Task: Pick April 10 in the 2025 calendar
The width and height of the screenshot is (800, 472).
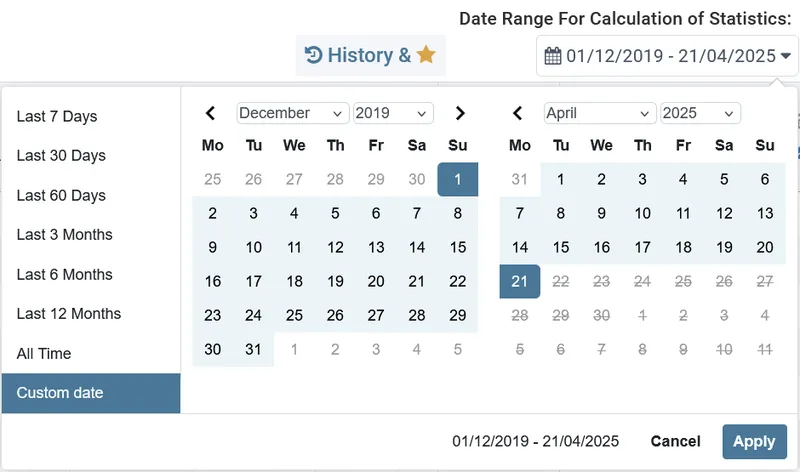Action: tap(642, 213)
